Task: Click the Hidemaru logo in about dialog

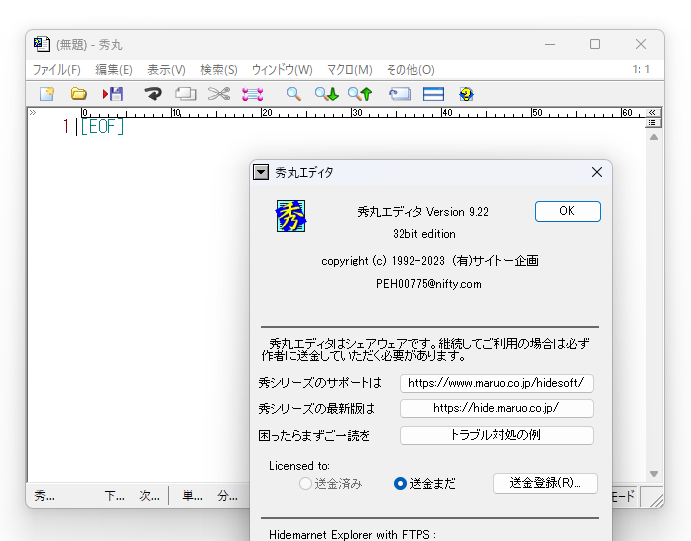Action: [x=291, y=216]
